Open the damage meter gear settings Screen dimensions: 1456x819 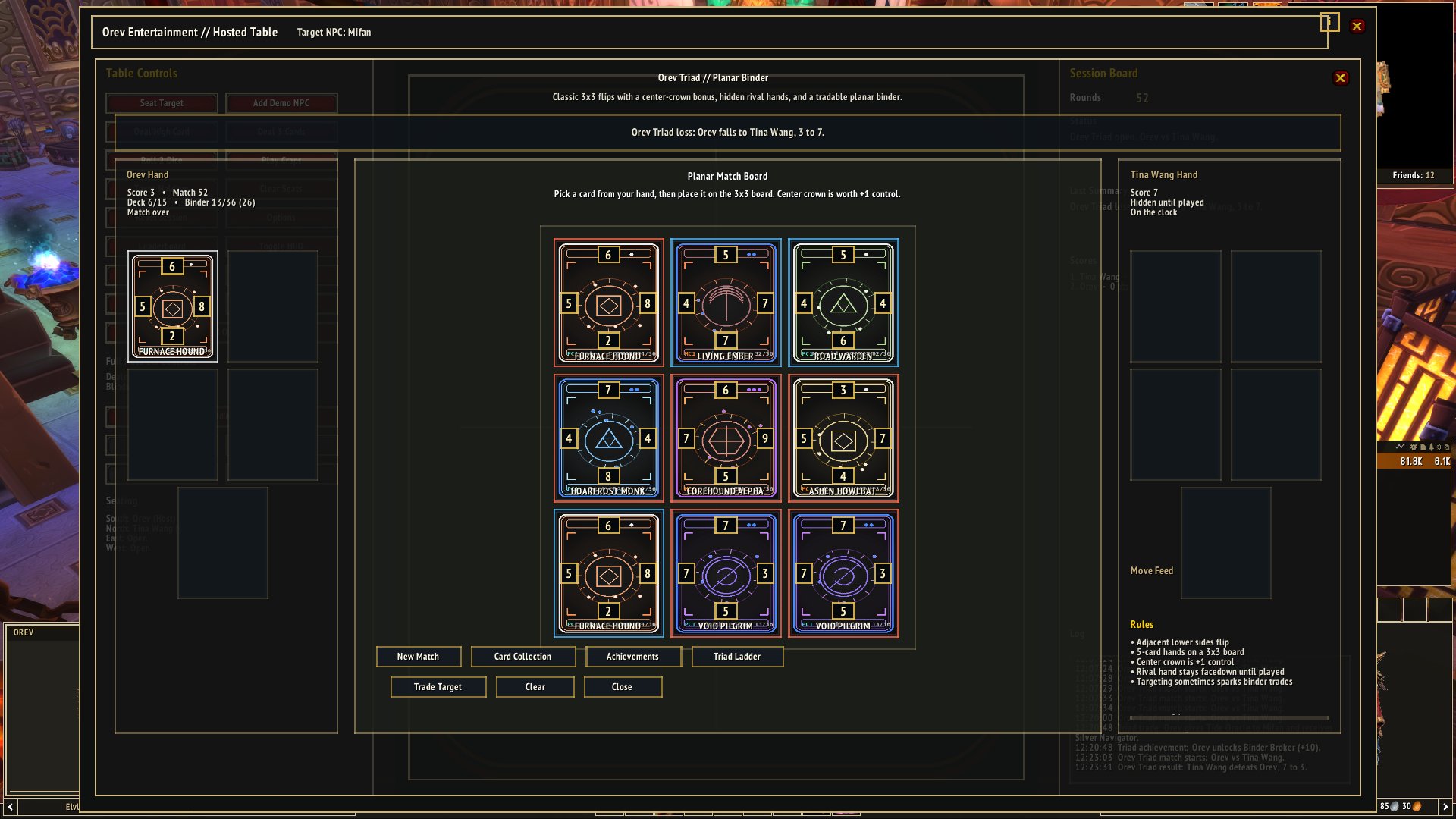tap(1414, 447)
